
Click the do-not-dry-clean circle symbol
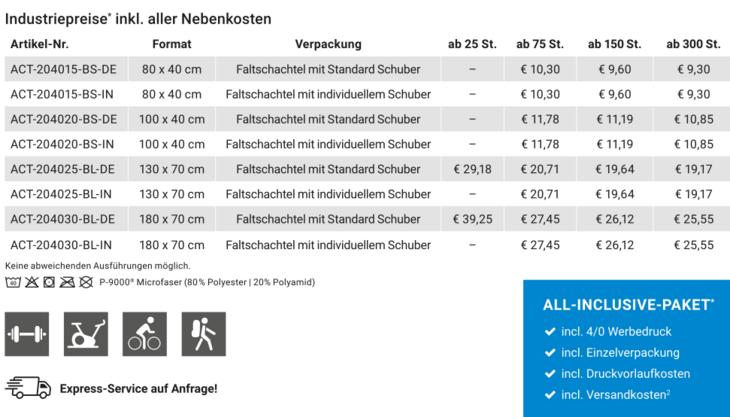click(86, 282)
